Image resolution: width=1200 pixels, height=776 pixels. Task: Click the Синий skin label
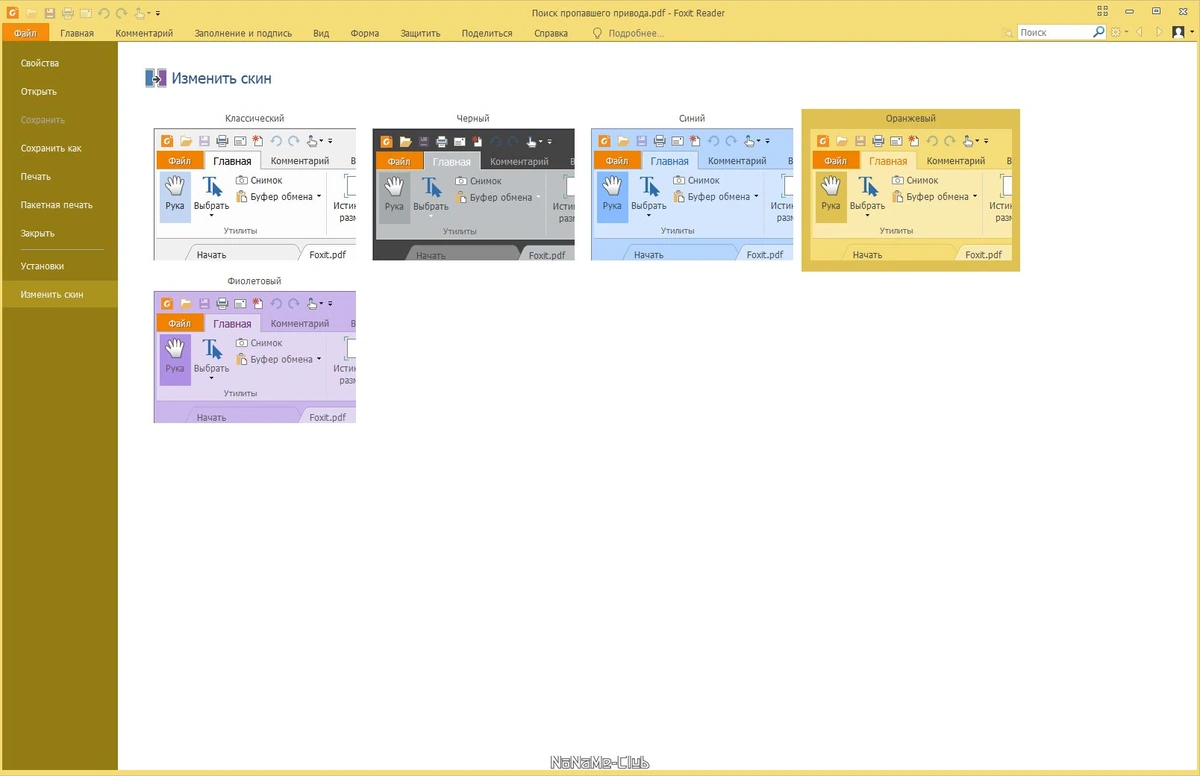click(x=692, y=118)
